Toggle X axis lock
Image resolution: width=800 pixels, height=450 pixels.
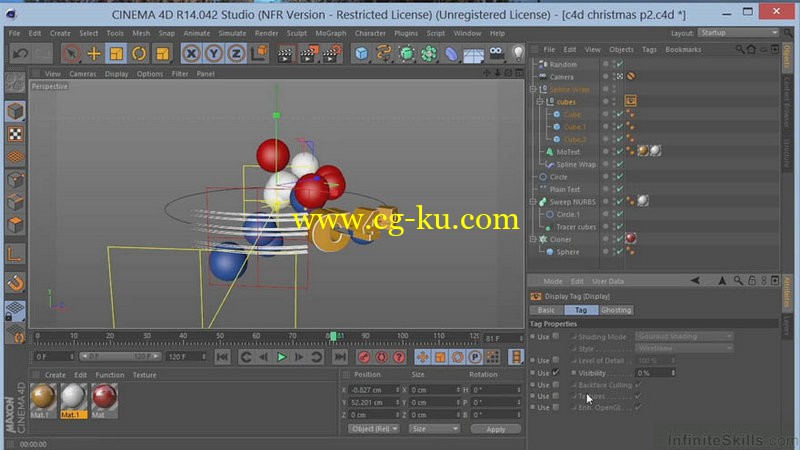(x=191, y=53)
